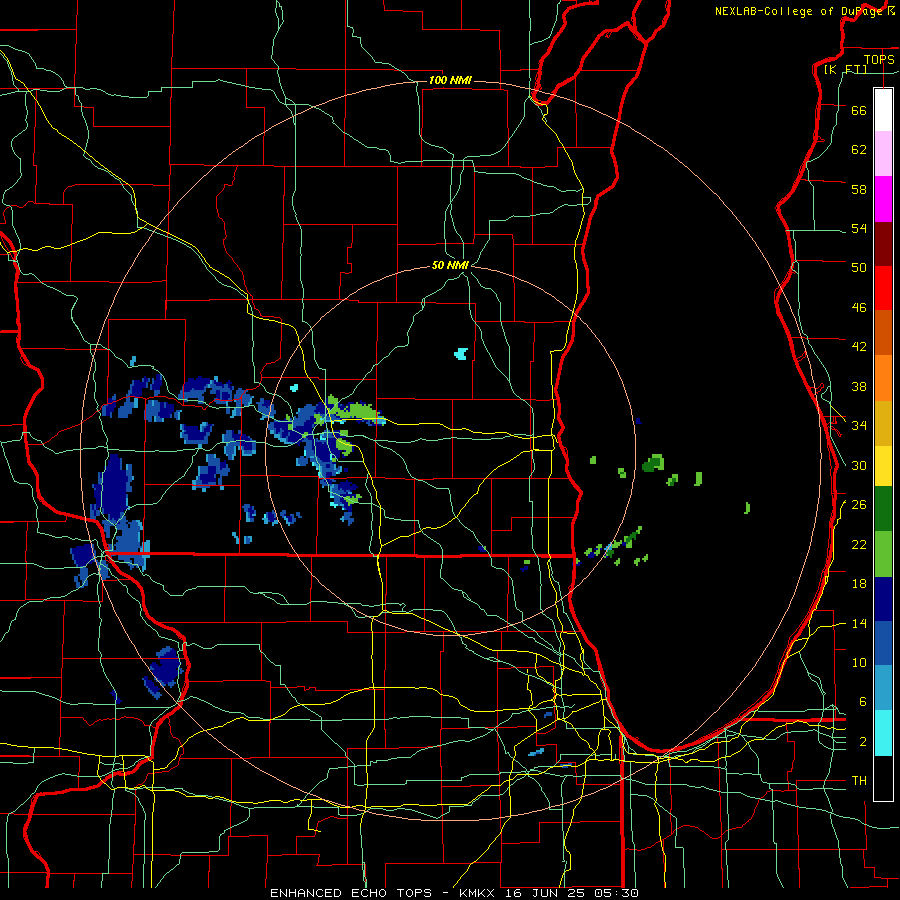Click the 16 JUN 25 date stamp
The image size is (900, 900).
[x=546, y=893]
